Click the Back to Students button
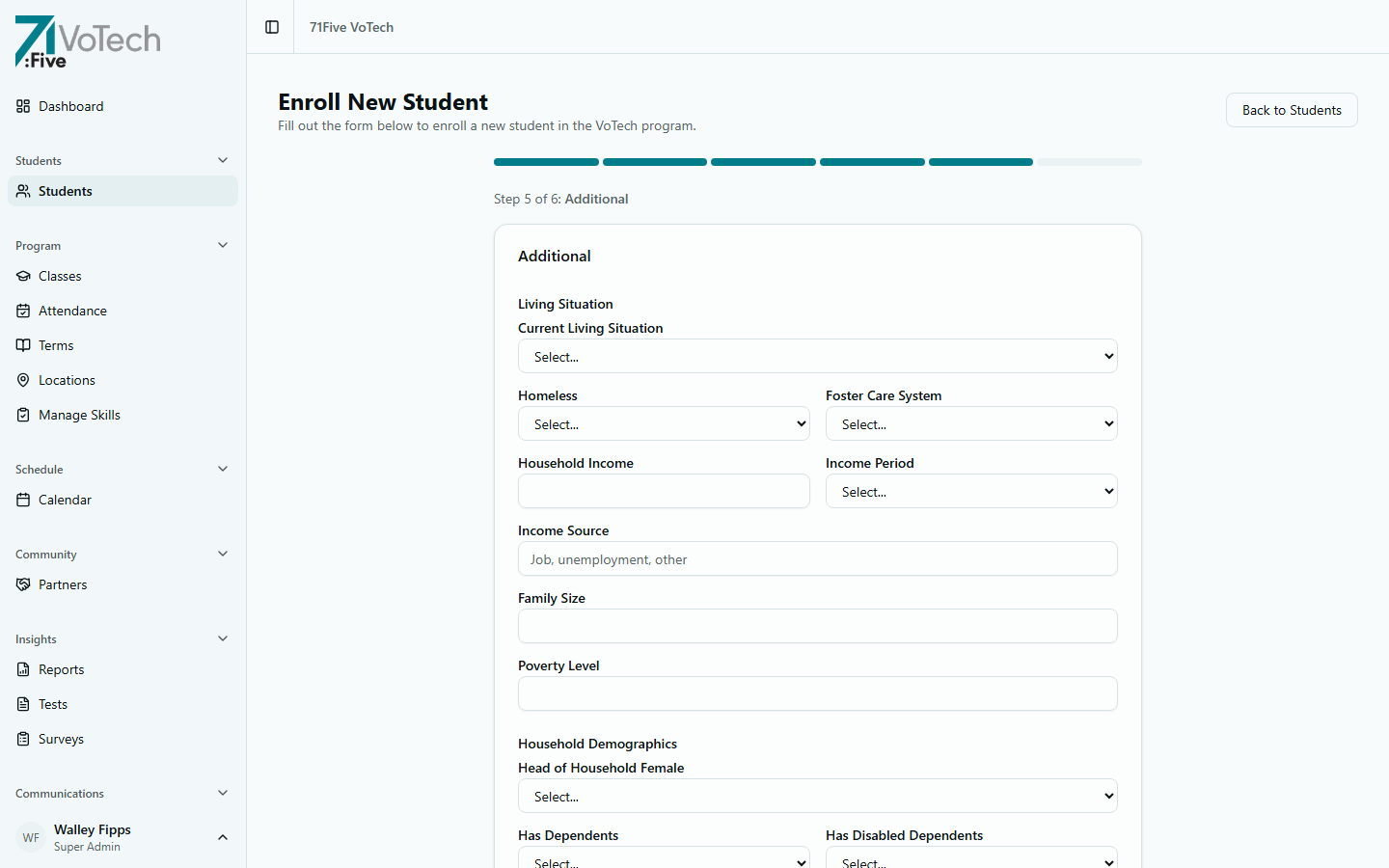Image resolution: width=1389 pixels, height=868 pixels. click(x=1292, y=110)
